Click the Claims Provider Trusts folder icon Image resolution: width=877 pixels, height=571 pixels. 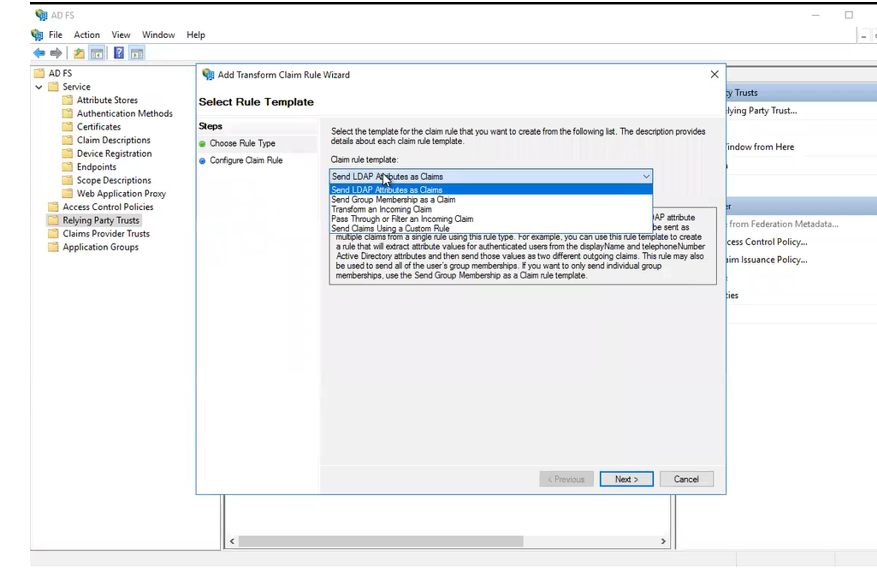[x=54, y=234]
